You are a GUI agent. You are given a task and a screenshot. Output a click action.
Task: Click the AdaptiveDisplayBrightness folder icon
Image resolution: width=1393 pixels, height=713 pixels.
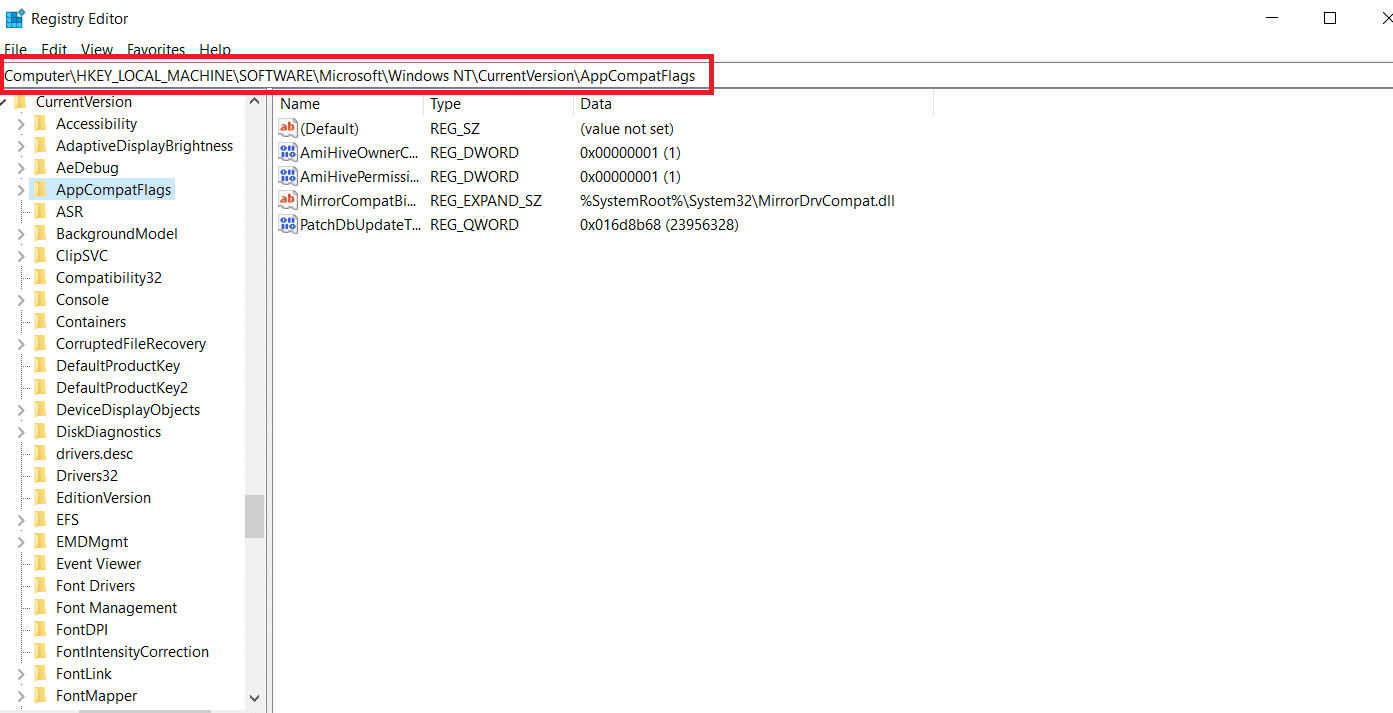40,145
